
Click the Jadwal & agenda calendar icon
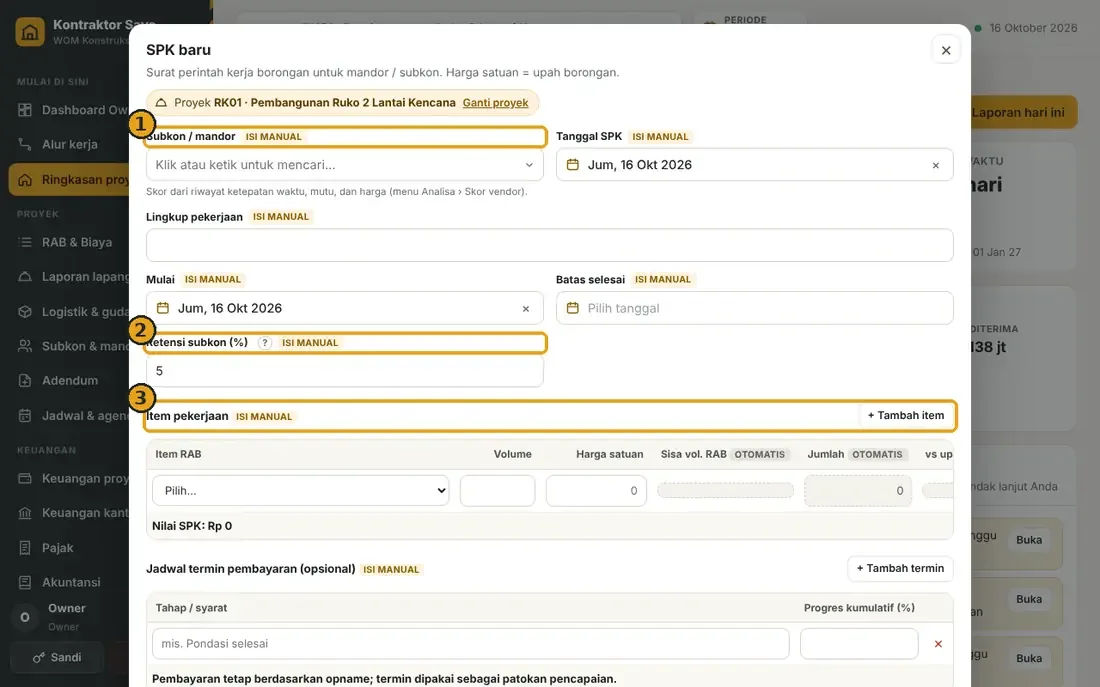(x=25, y=415)
